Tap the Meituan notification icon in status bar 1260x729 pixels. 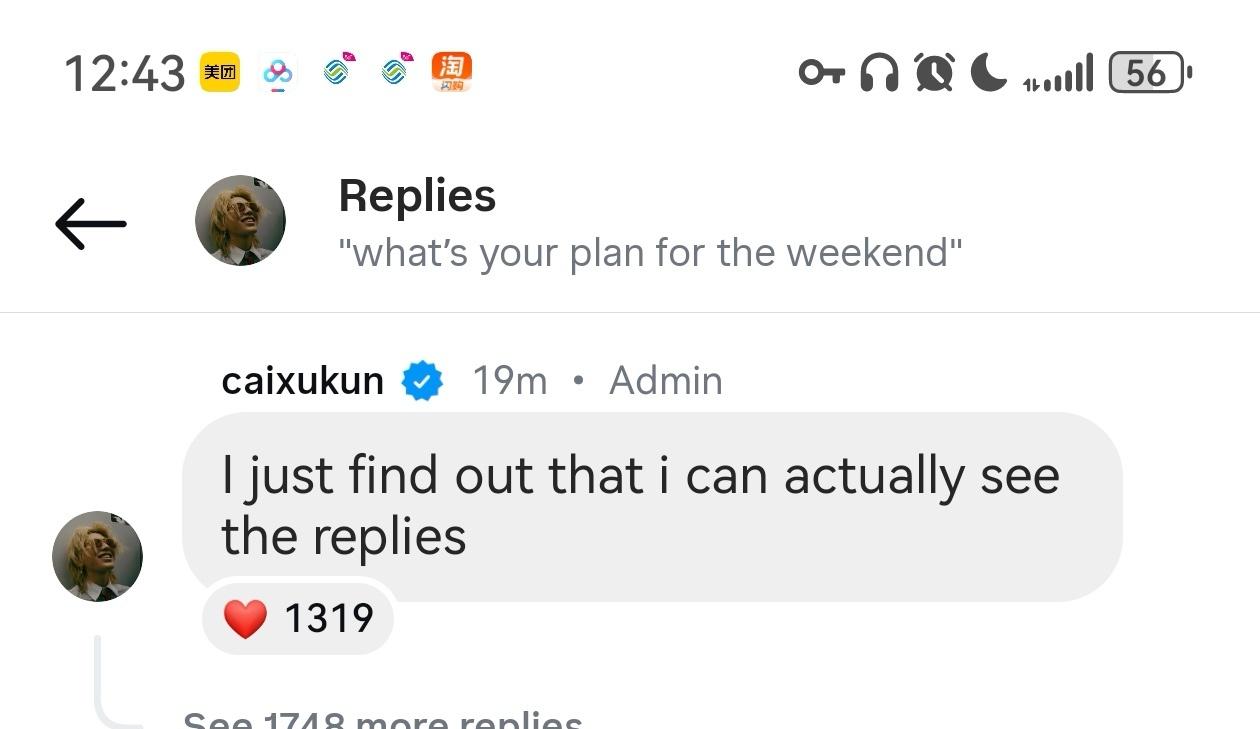coord(220,72)
